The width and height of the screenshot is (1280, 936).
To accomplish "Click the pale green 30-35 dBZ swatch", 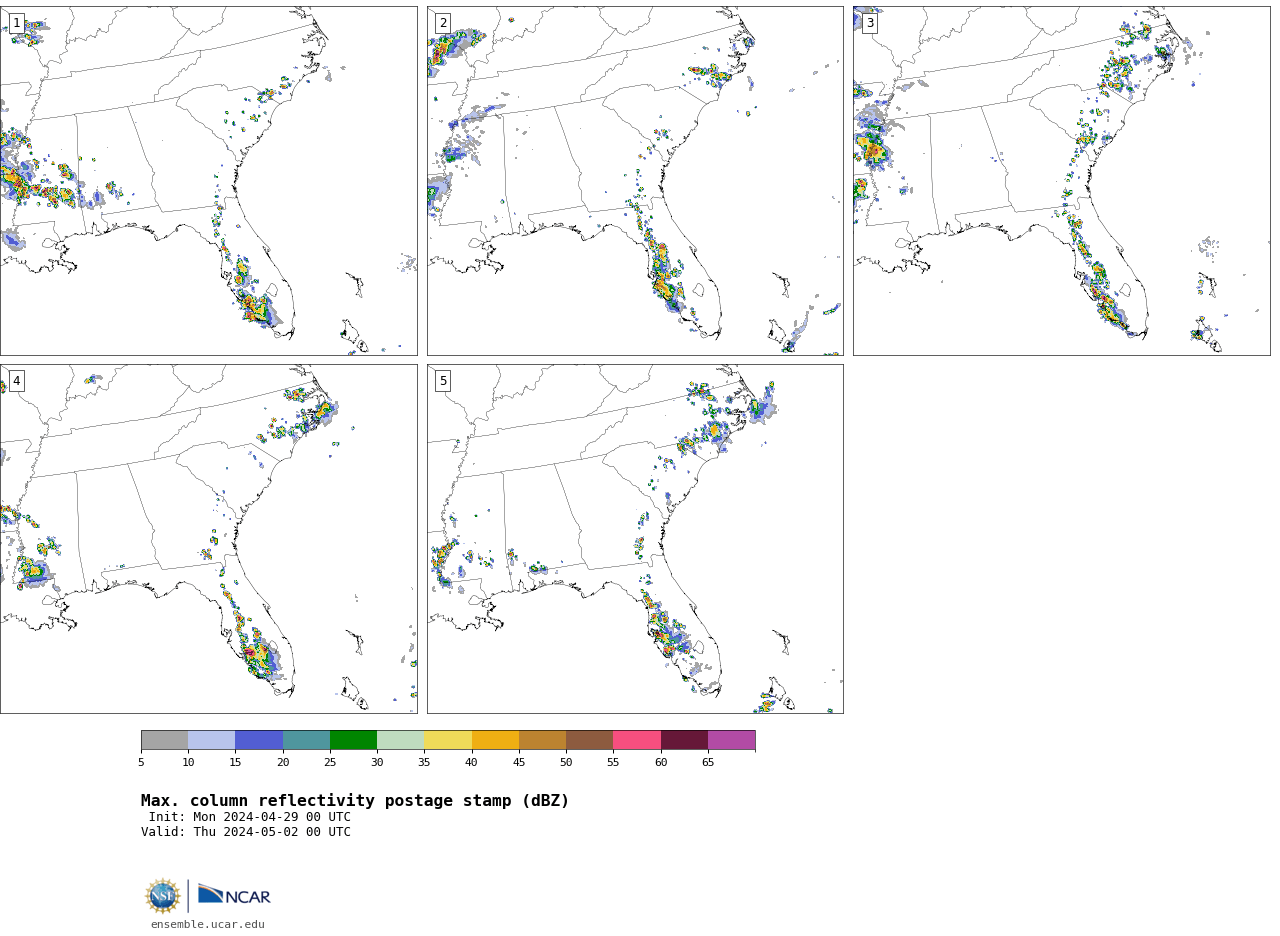I will (x=401, y=740).
